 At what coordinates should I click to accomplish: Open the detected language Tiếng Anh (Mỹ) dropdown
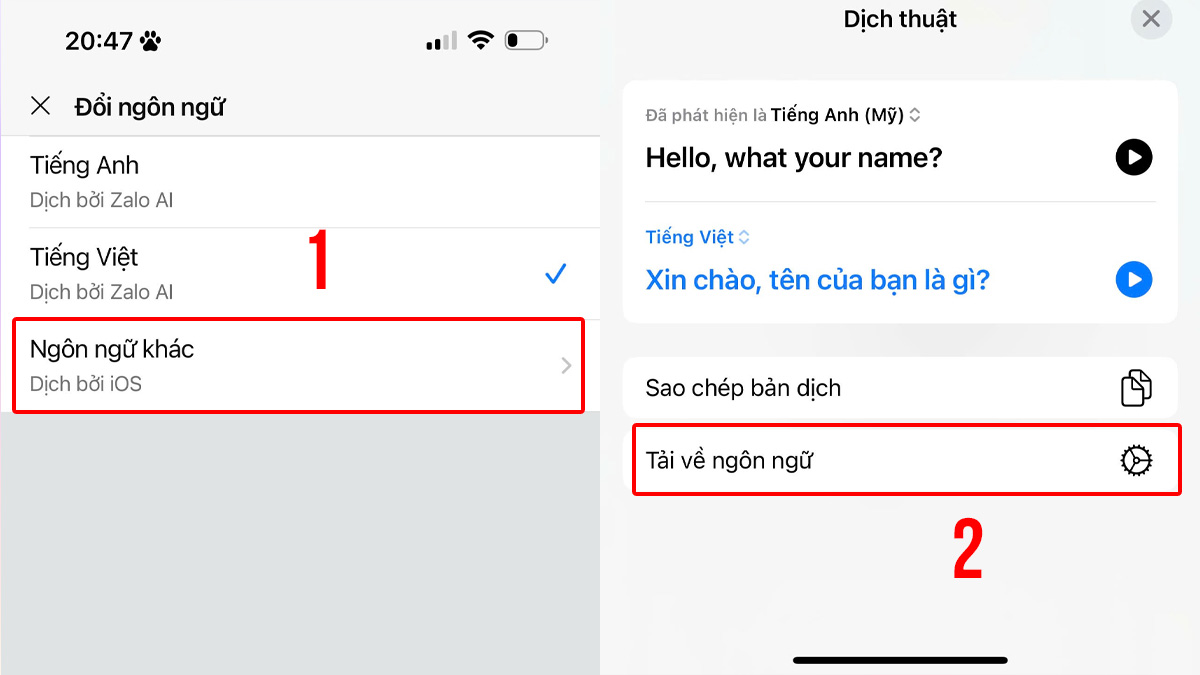click(845, 115)
